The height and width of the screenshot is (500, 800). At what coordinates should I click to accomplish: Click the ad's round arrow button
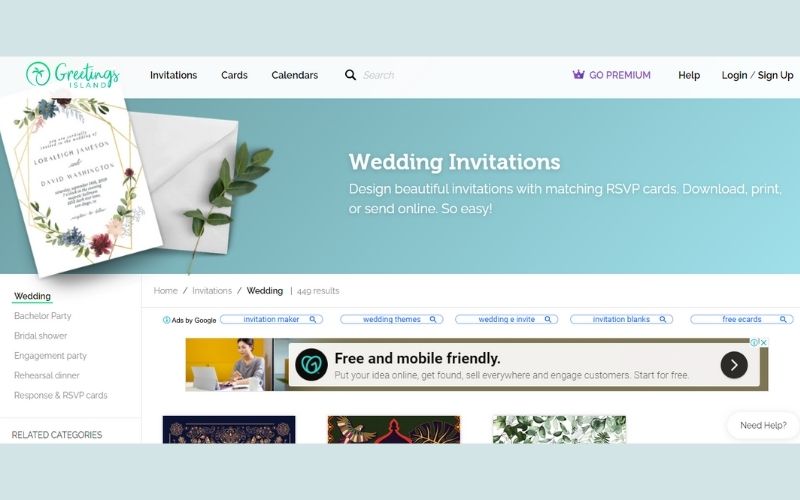734,364
